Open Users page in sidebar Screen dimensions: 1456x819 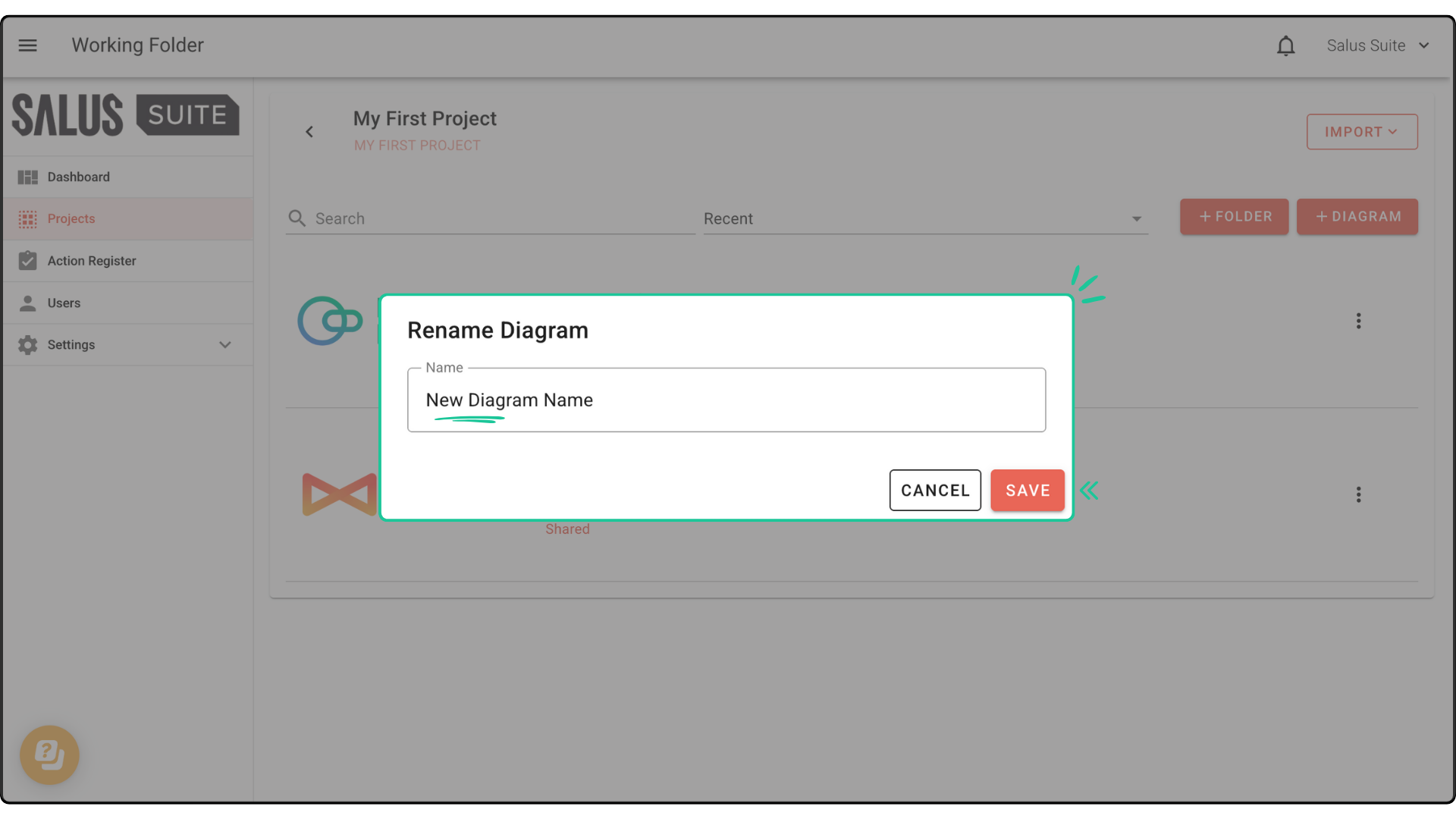click(64, 303)
